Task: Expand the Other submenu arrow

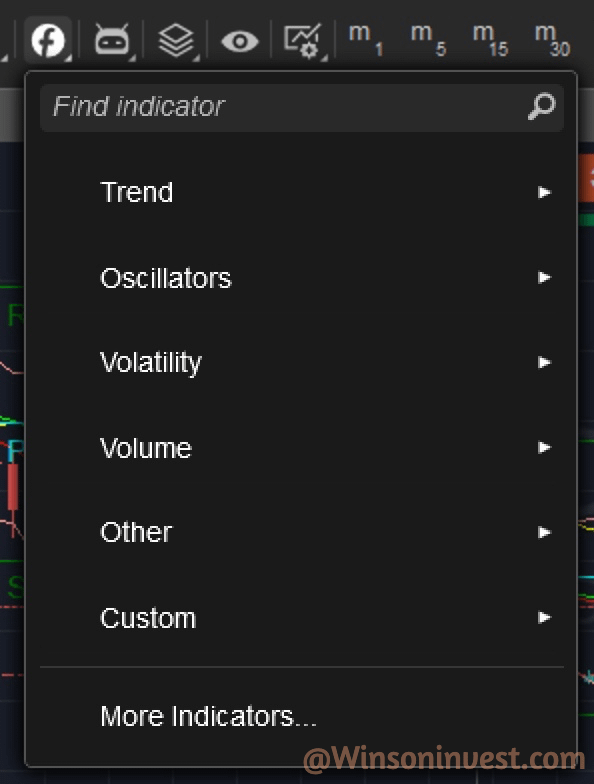Action: [544, 532]
